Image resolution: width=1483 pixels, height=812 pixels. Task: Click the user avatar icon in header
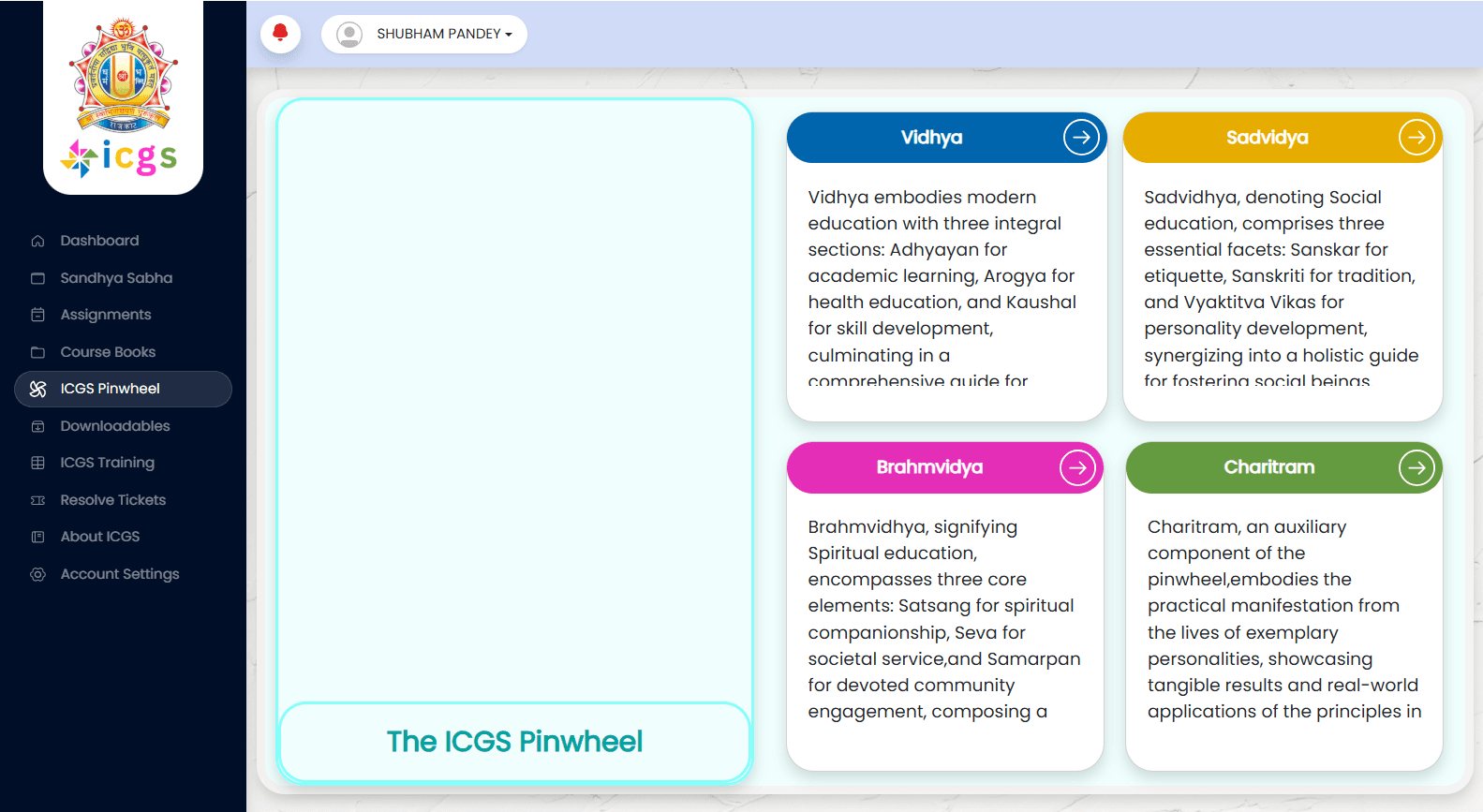point(349,35)
